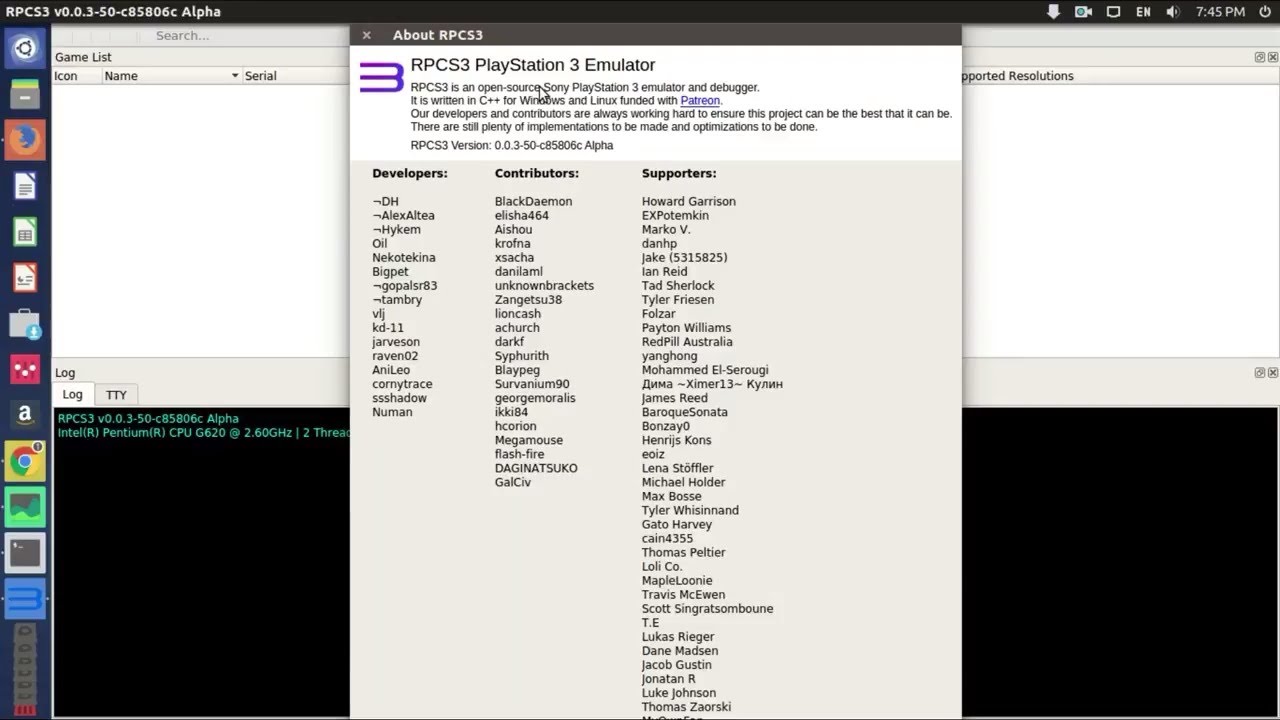Select contributor name unknownbrackets
The image size is (1280, 720).
544,286
